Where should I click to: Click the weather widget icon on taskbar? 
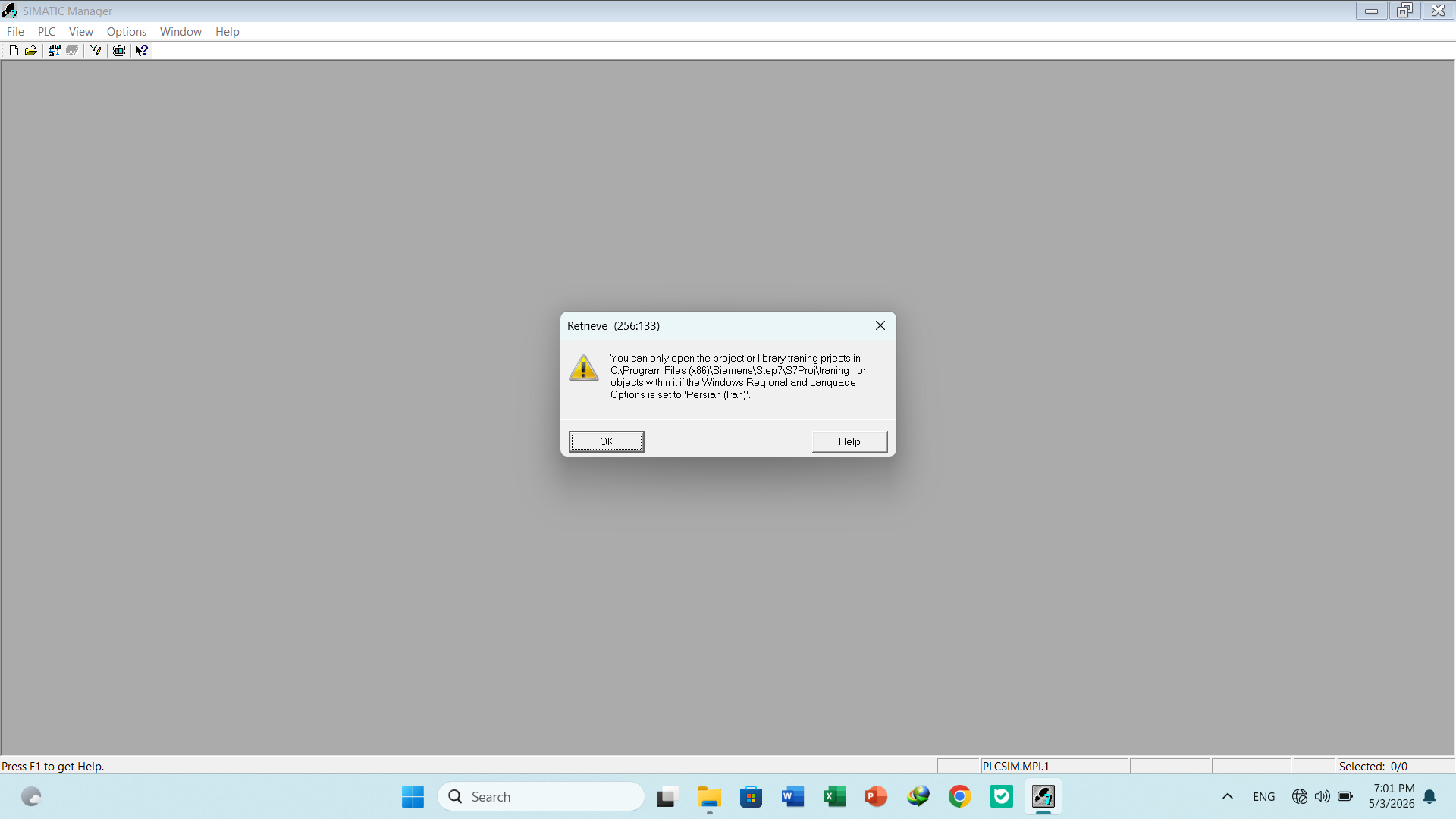(x=31, y=797)
